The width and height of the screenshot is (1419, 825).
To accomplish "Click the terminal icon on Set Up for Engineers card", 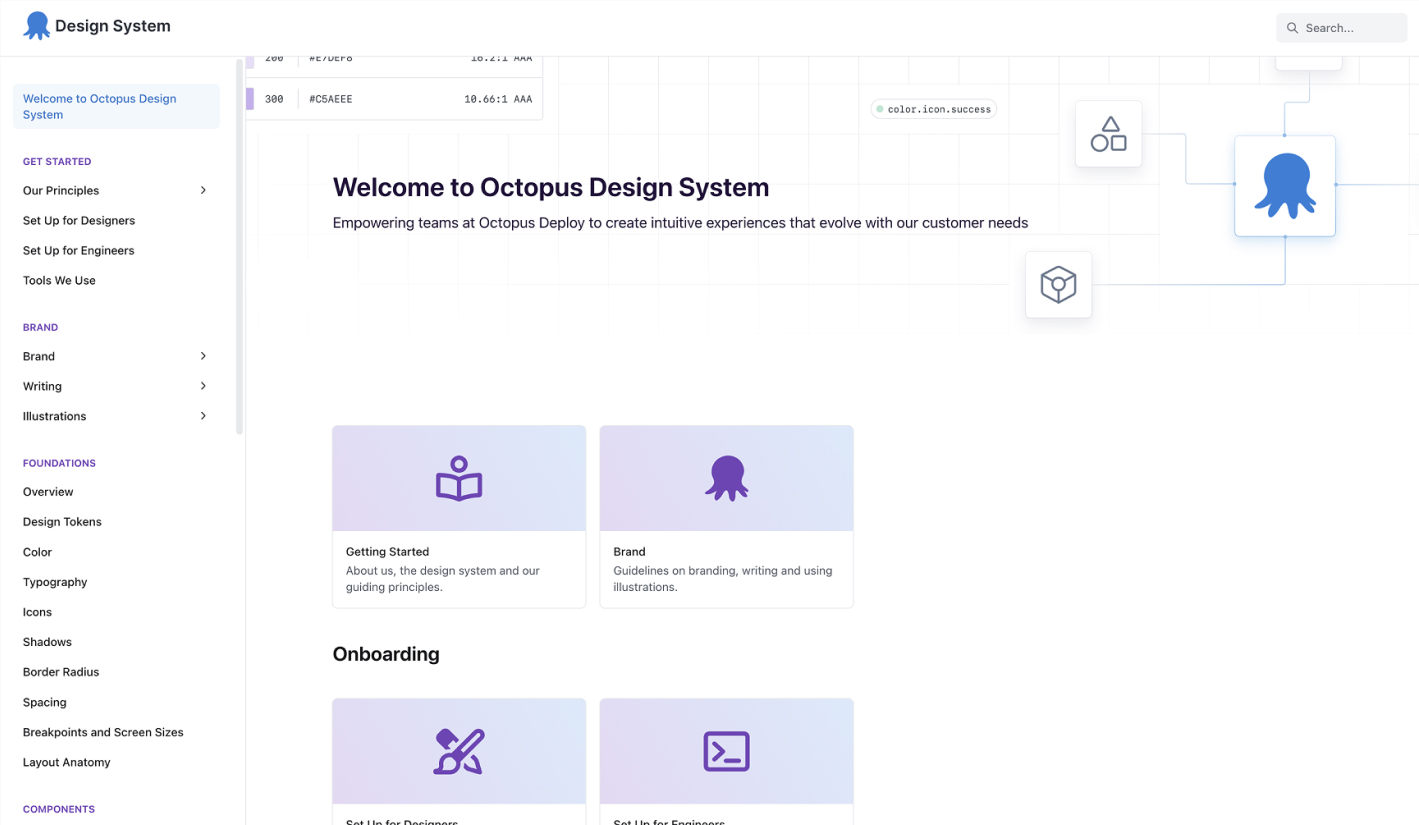I will [x=726, y=750].
